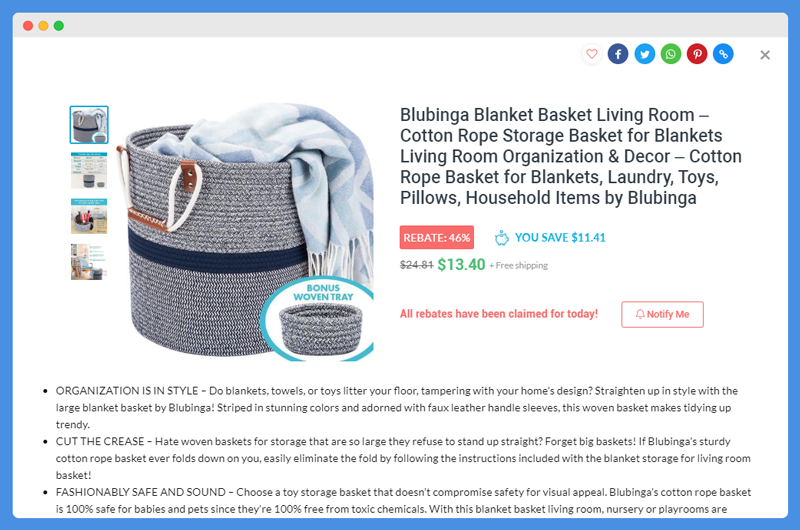The height and width of the screenshot is (530, 800).
Task: Share product on Twitter
Action: coord(644,54)
